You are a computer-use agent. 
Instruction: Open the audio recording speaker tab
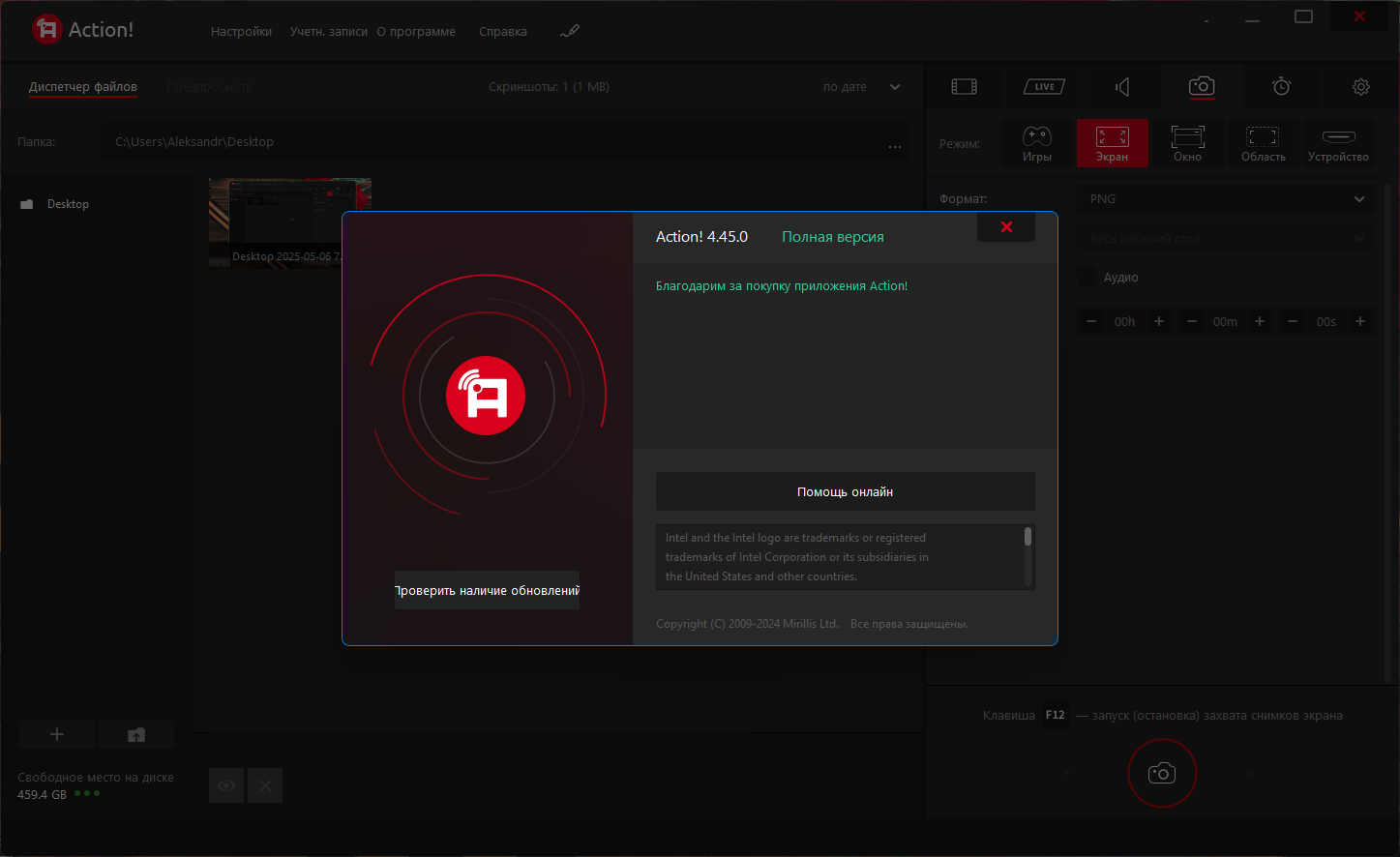[1122, 87]
